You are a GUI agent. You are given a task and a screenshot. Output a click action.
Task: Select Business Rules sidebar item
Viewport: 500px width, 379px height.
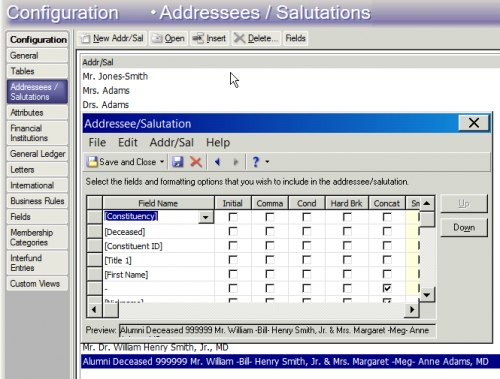37,201
